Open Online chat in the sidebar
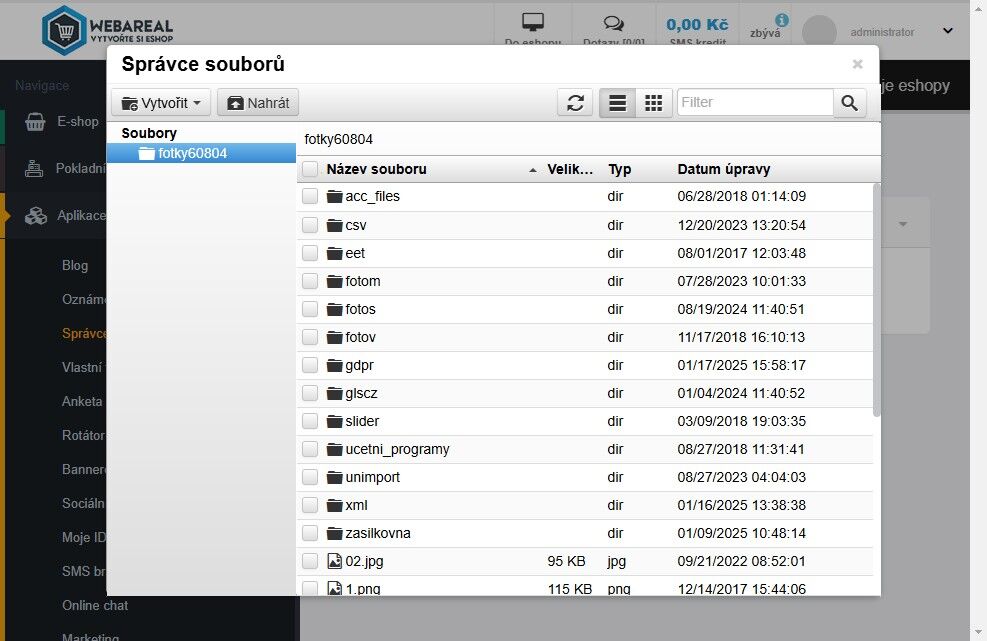This screenshot has width=987, height=641. pos(95,605)
